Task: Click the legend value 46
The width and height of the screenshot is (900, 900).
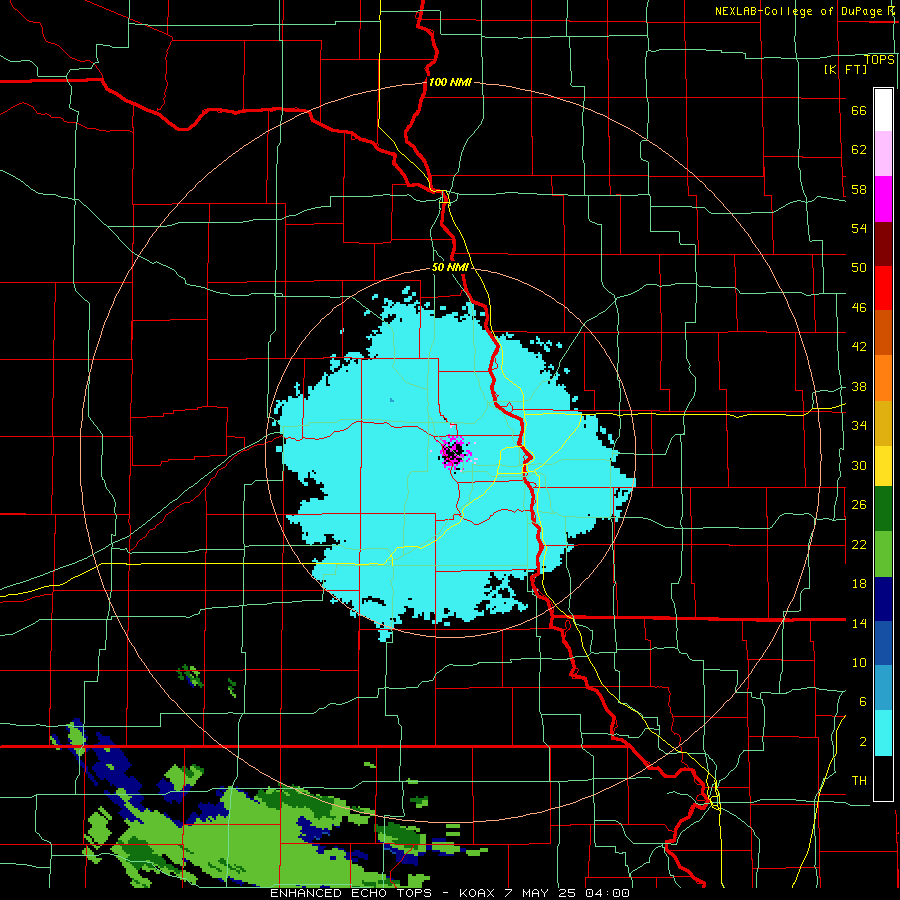Action: pyautogui.click(x=859, y=308)
